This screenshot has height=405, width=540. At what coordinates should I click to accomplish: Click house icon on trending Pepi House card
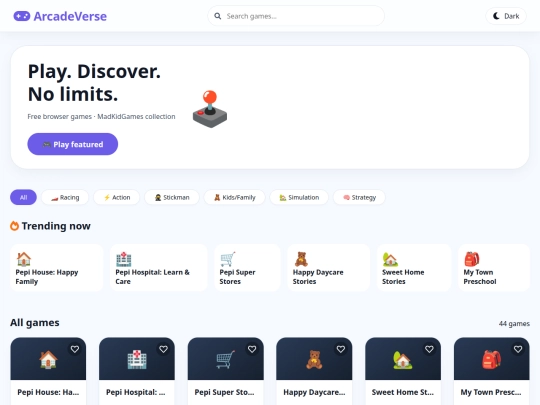(x=24, y=259)
